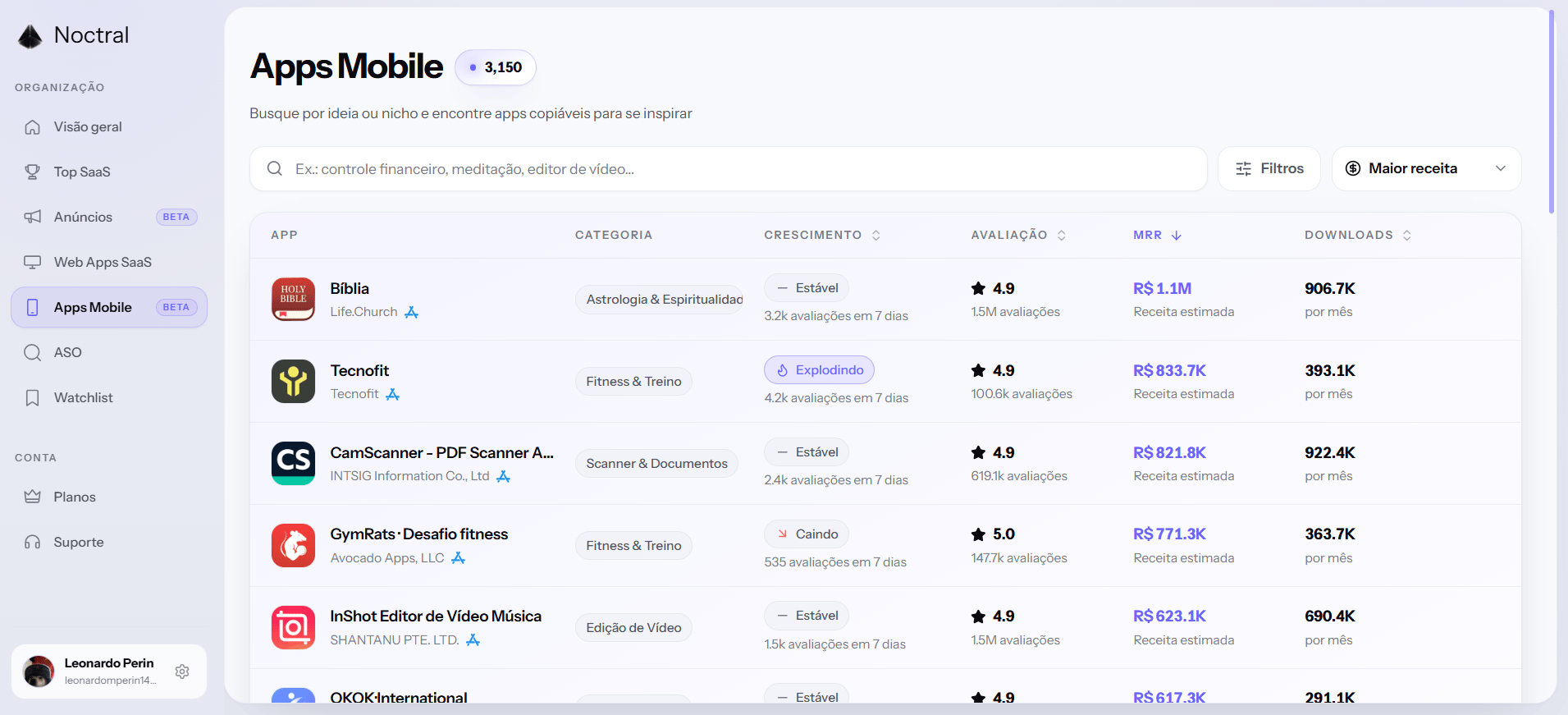Click the monitor icon beside Web Apps SaaS
The height and width of the screenshot is (715, 1568).
(x=33, y=263)
